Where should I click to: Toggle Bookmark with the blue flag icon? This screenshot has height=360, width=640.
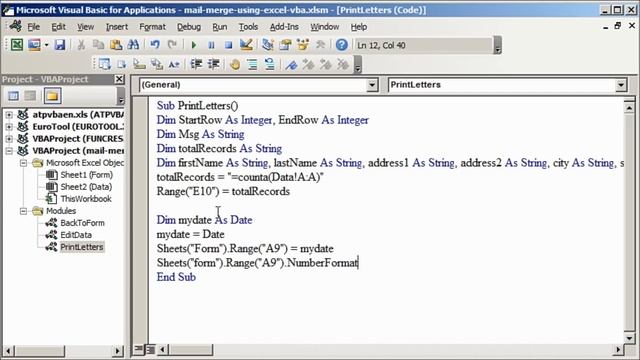click(291, 64)
